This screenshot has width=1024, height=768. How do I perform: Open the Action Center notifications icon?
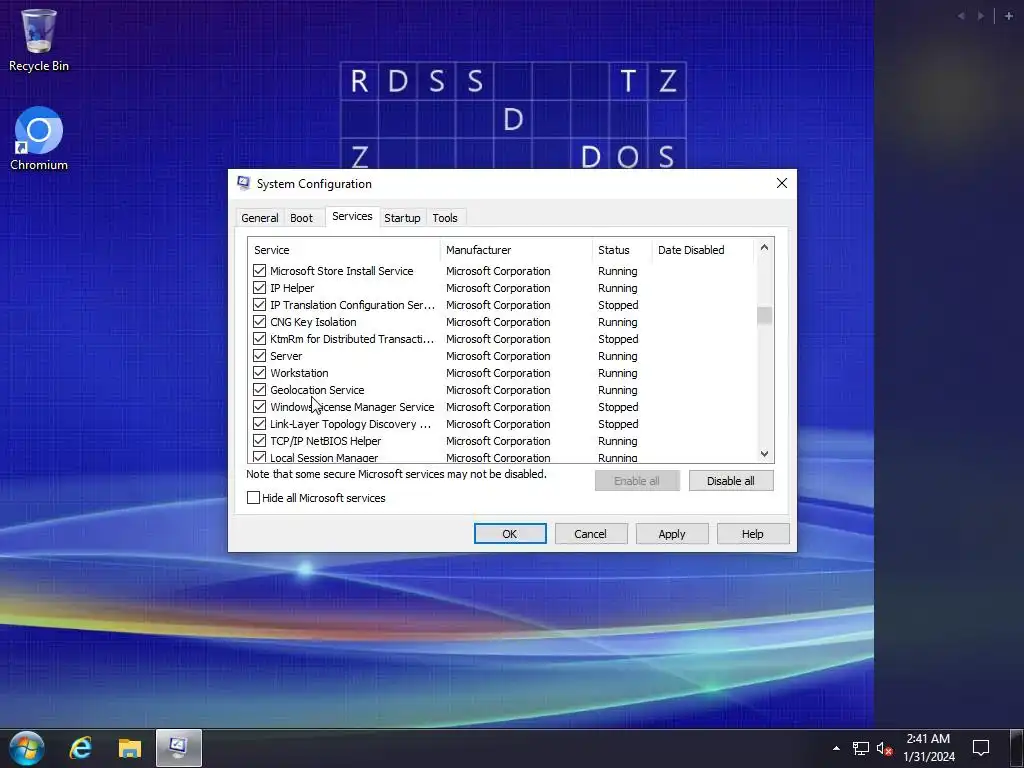click(981, 748)
